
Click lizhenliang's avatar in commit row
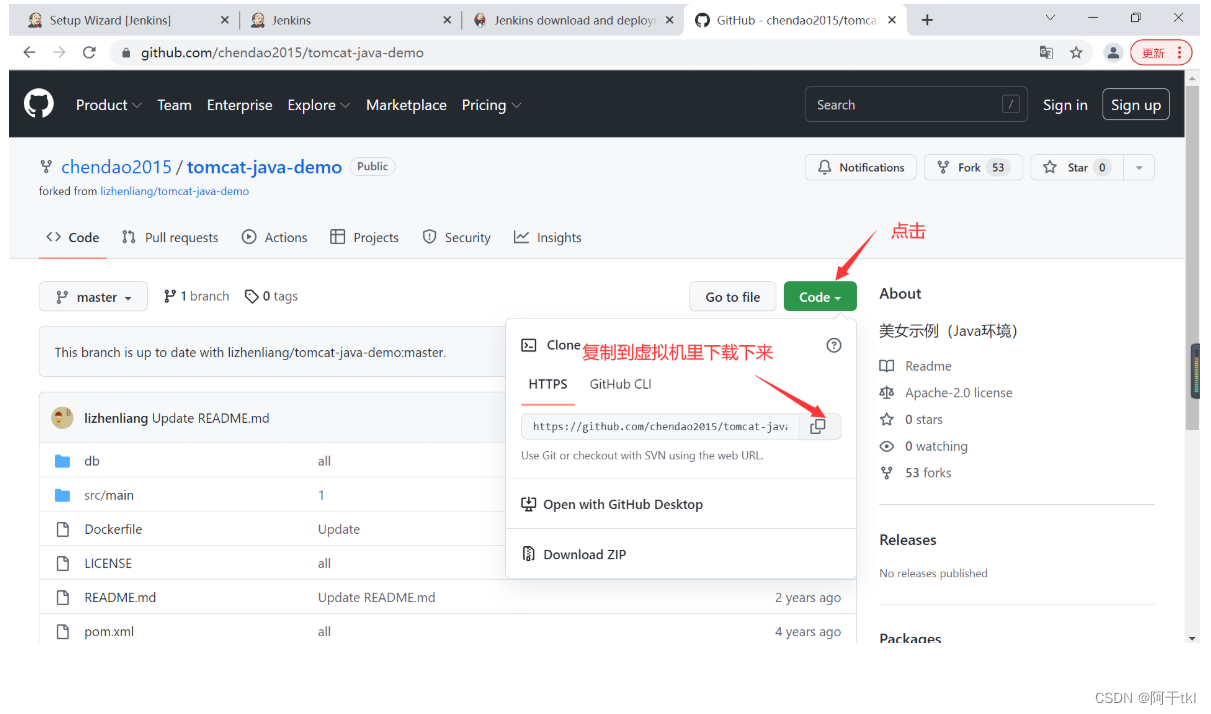(x=62, y=418)
